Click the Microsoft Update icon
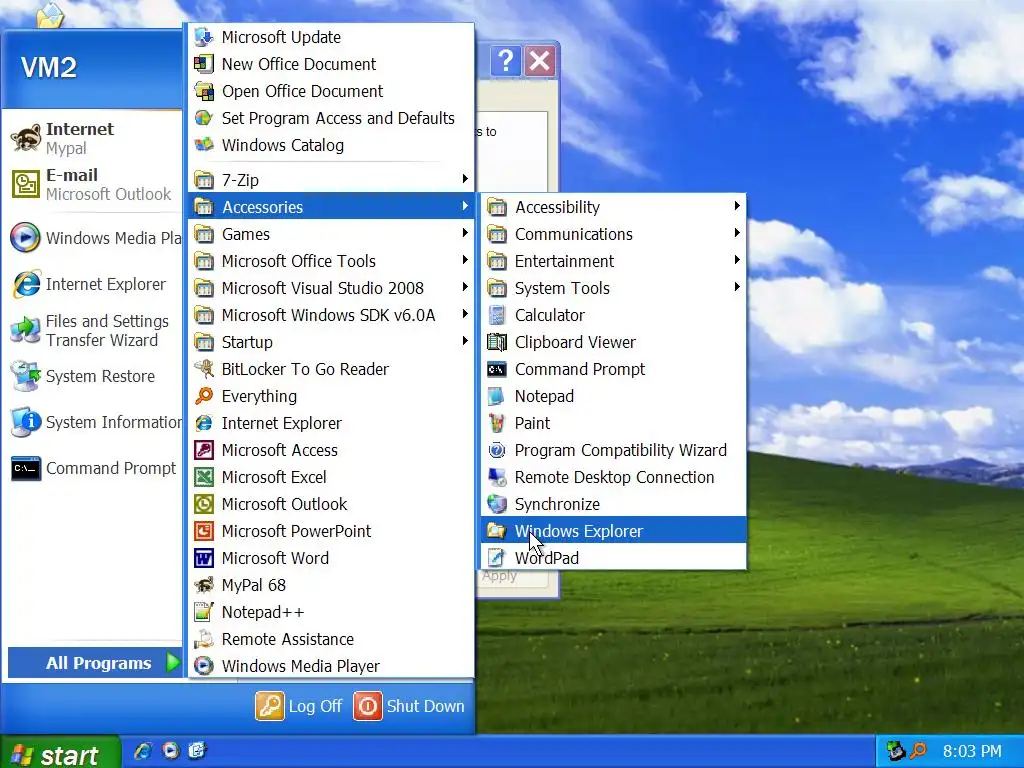 coord(204,37)
